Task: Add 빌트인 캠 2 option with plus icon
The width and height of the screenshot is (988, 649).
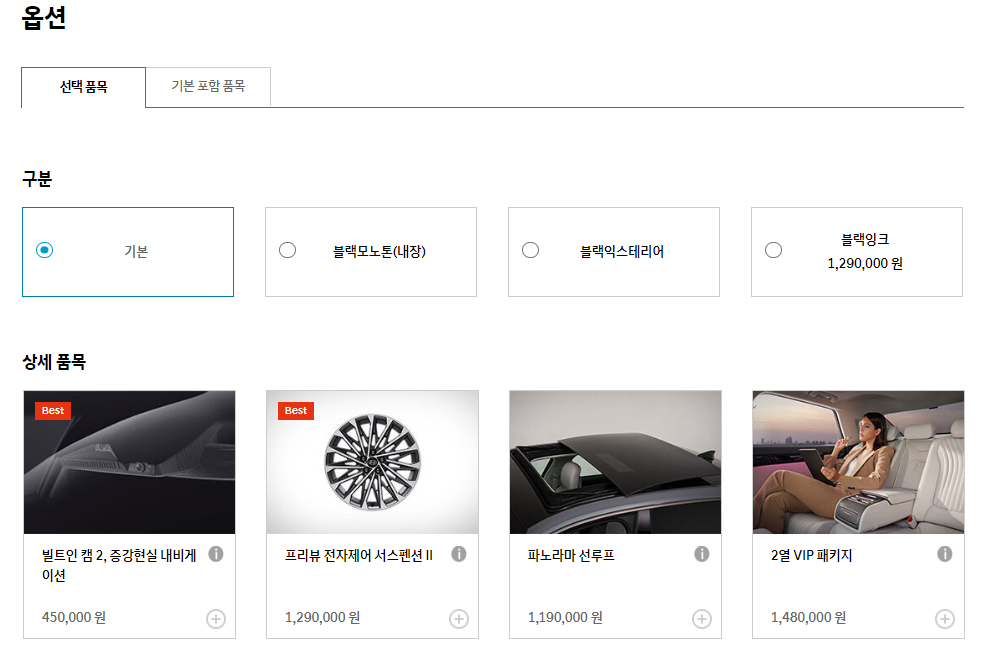Action: click(x=216, y=619)
